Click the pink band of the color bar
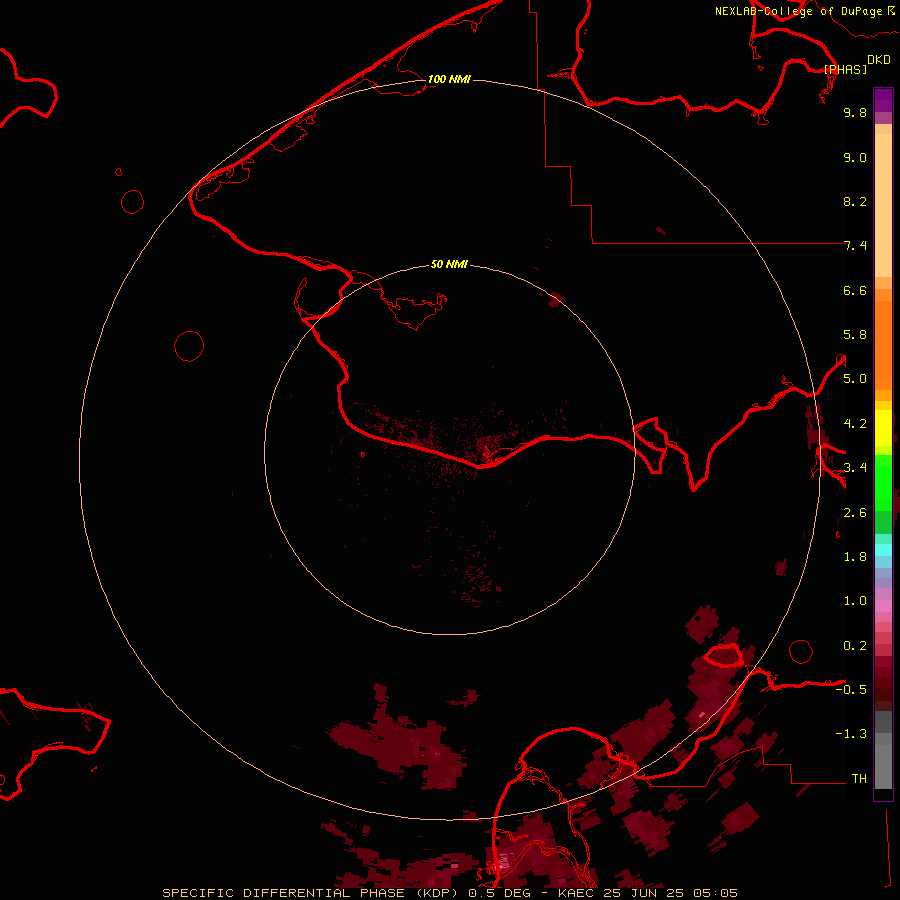This screenshot has width=900, height=900. pyautogui.click(x=883, y=607)
